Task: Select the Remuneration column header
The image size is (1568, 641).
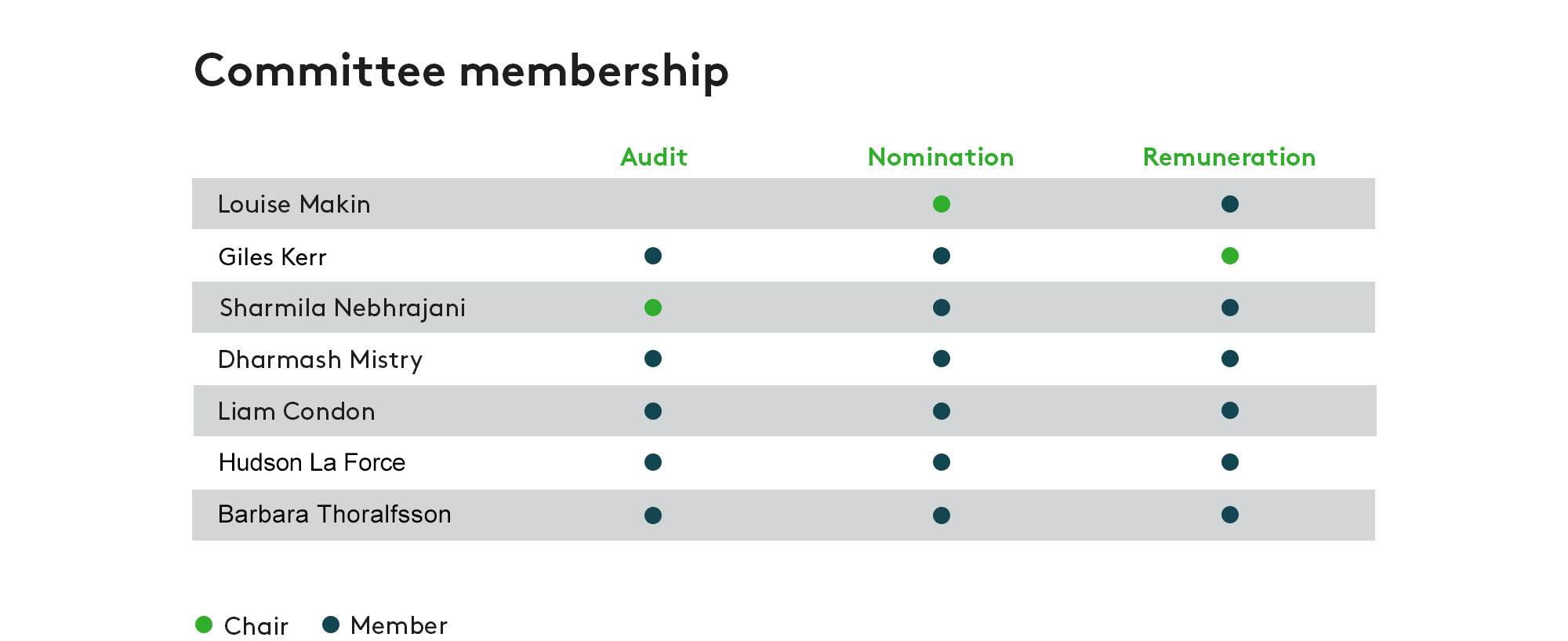Action: click(x=1229, y=157)
